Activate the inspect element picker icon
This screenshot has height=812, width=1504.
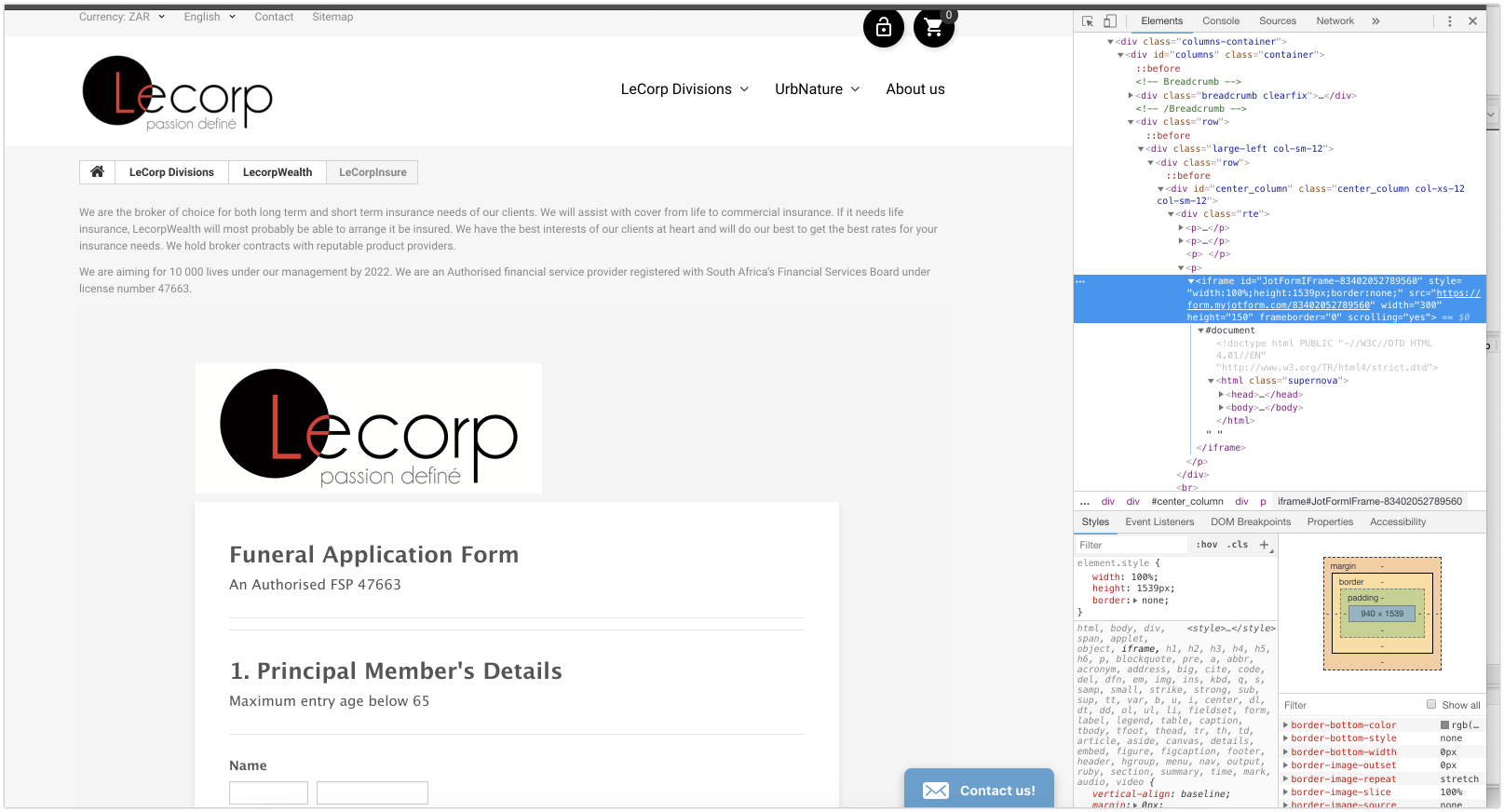click(1088, 21)
